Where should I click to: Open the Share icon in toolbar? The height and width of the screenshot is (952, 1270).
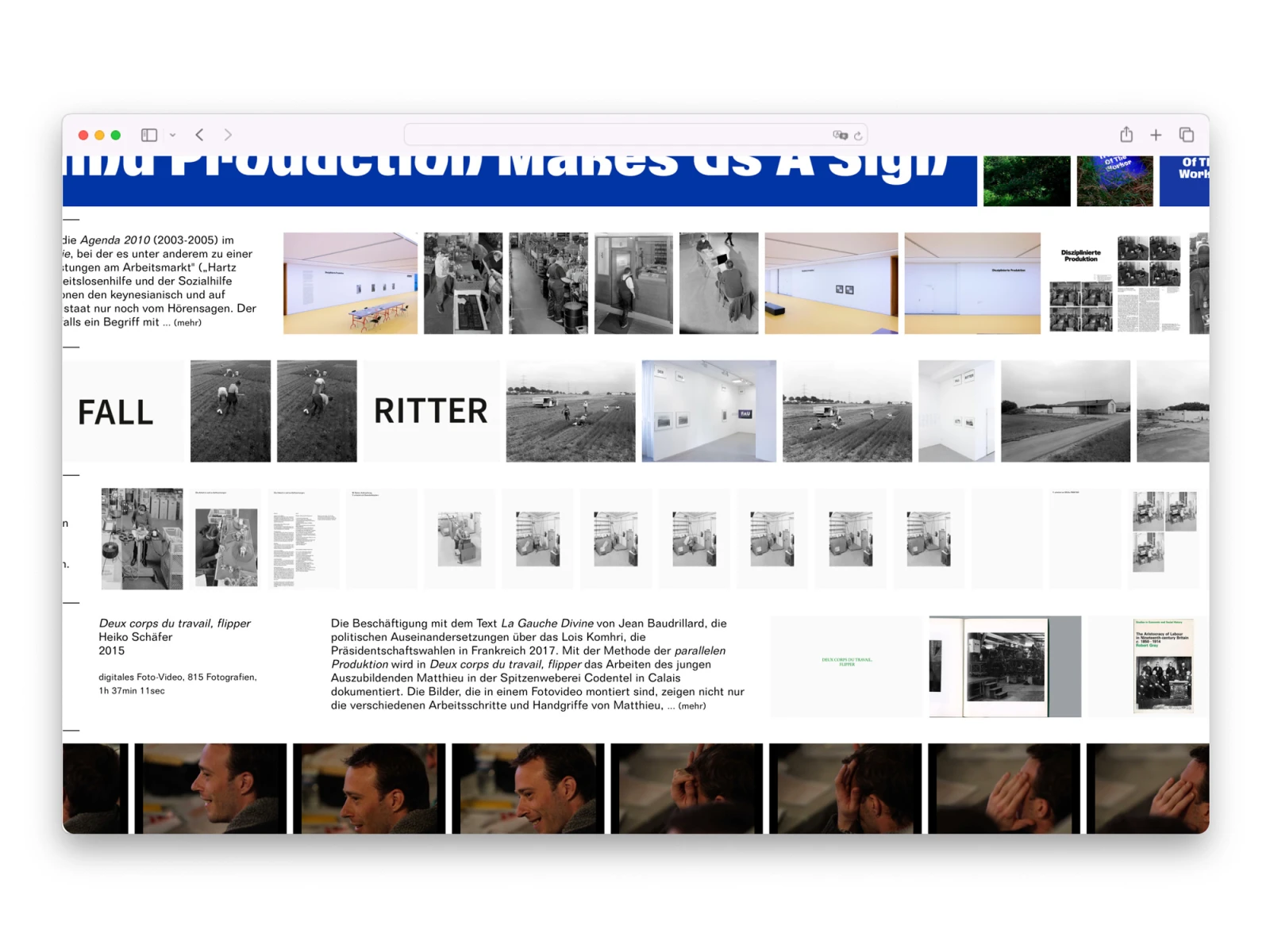tap(1126, 134)
